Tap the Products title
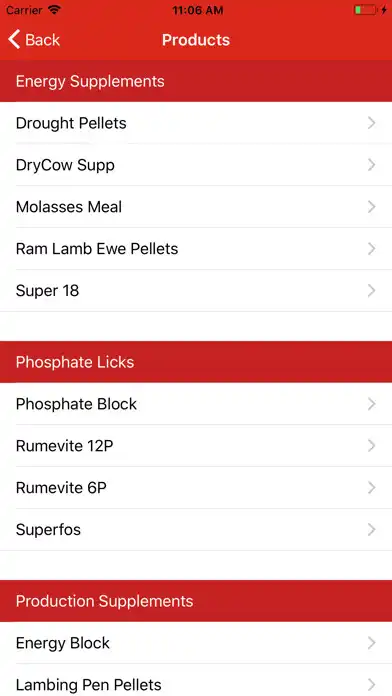The width and height of the screenshot is (392, 696). [196, 40]
